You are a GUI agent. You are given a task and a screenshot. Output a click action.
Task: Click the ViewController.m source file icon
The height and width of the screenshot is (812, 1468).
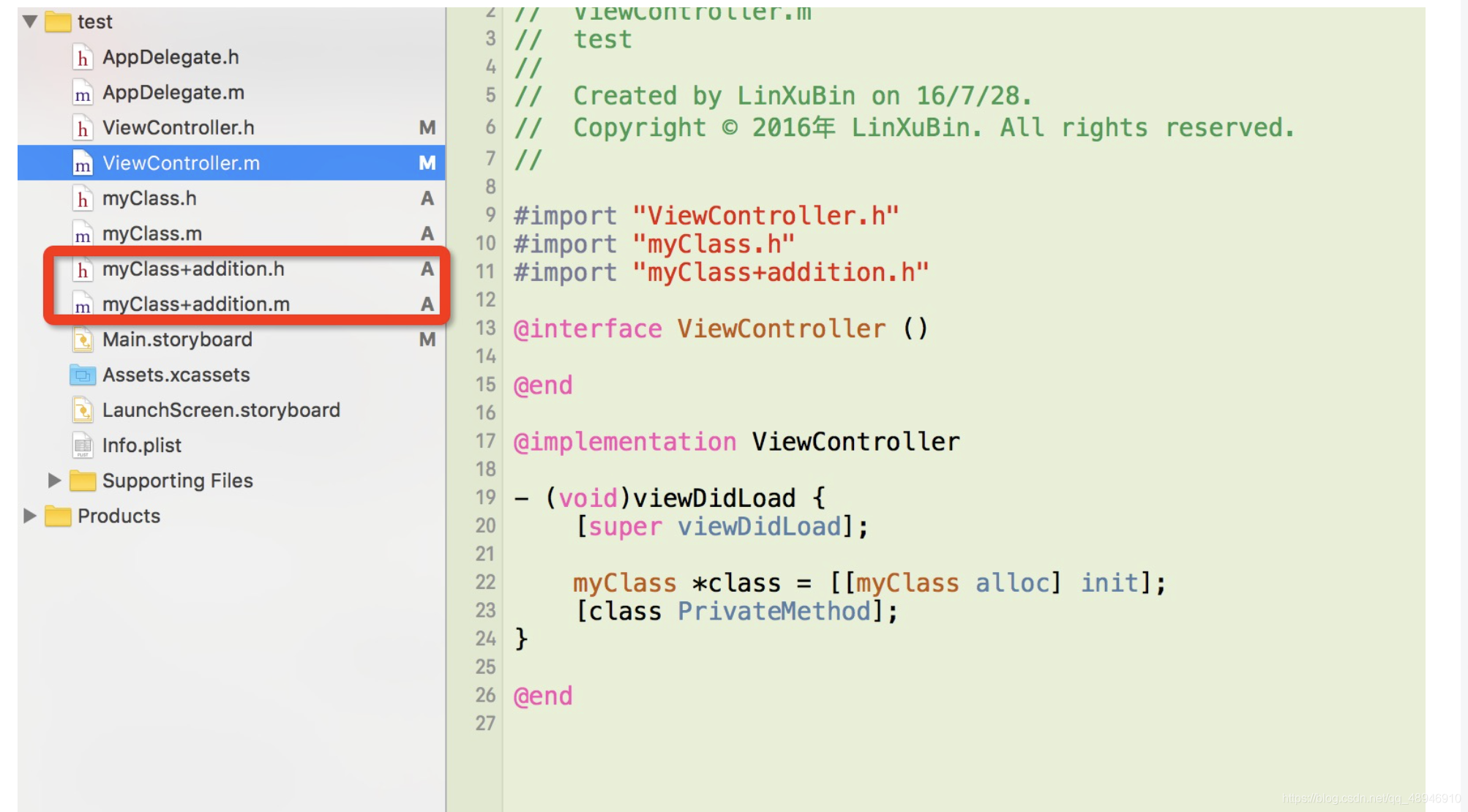click(83, 163)
